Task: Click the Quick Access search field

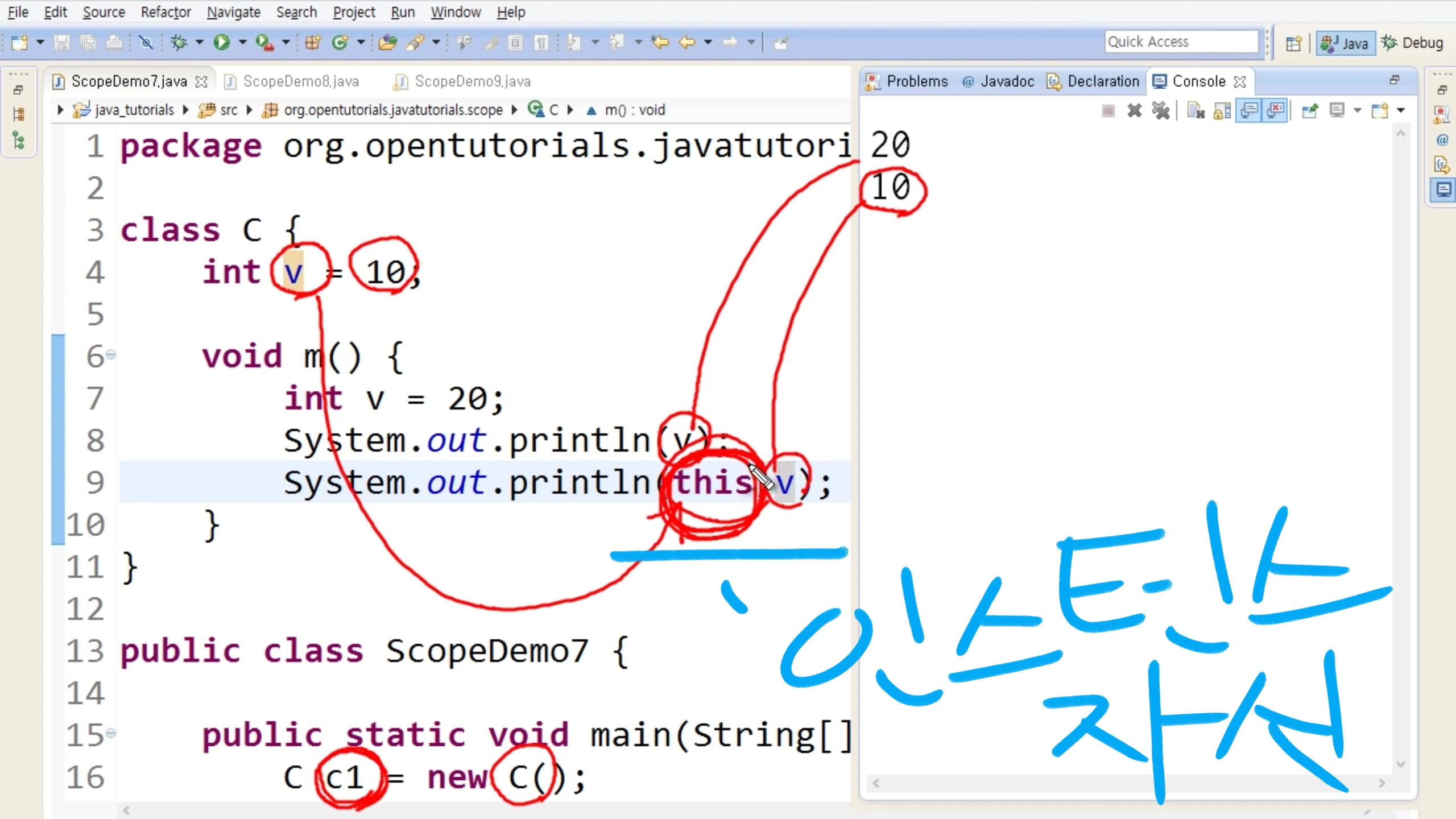Action: [1181, 42]
